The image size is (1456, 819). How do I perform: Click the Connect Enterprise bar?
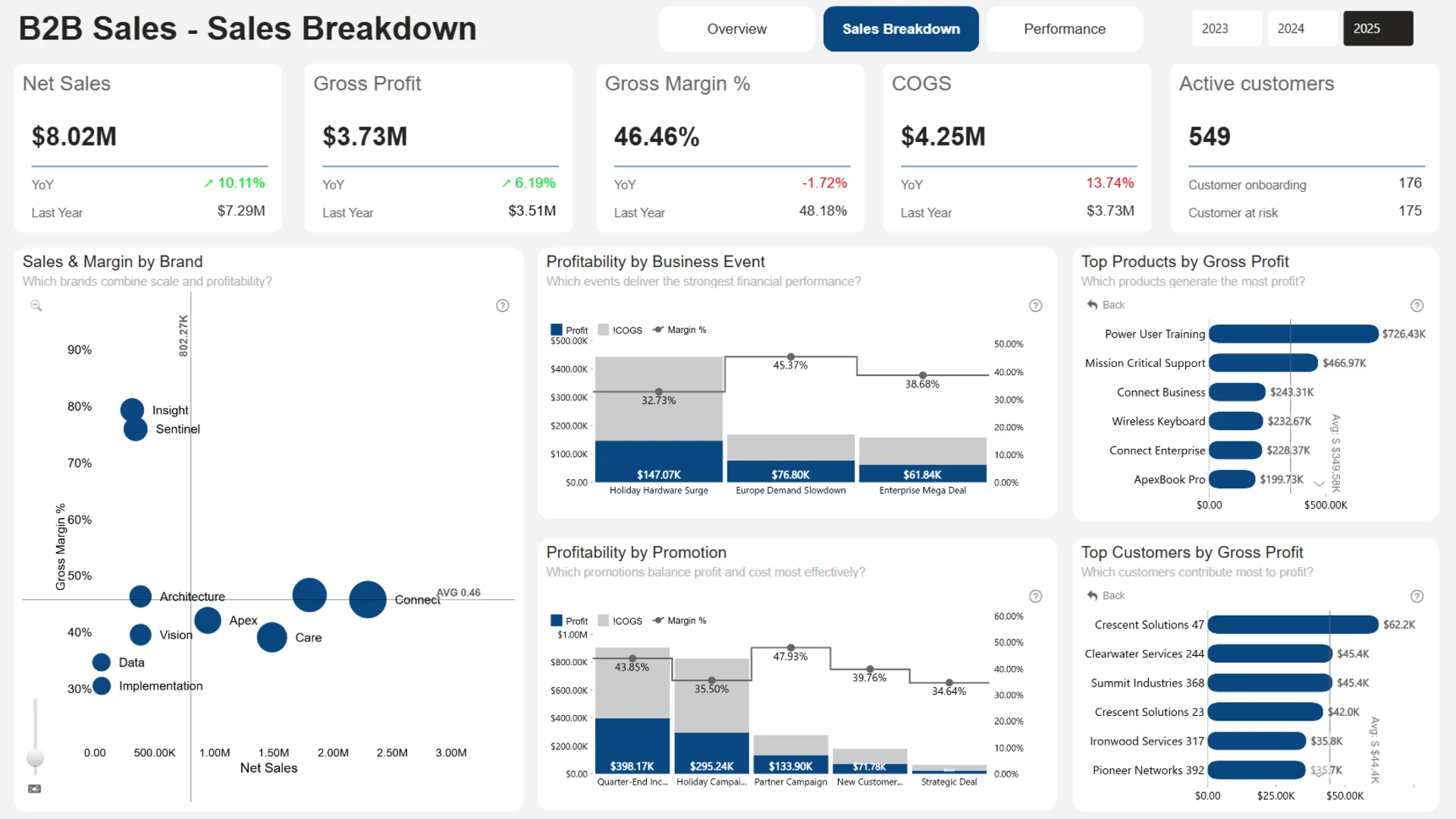1236,450
